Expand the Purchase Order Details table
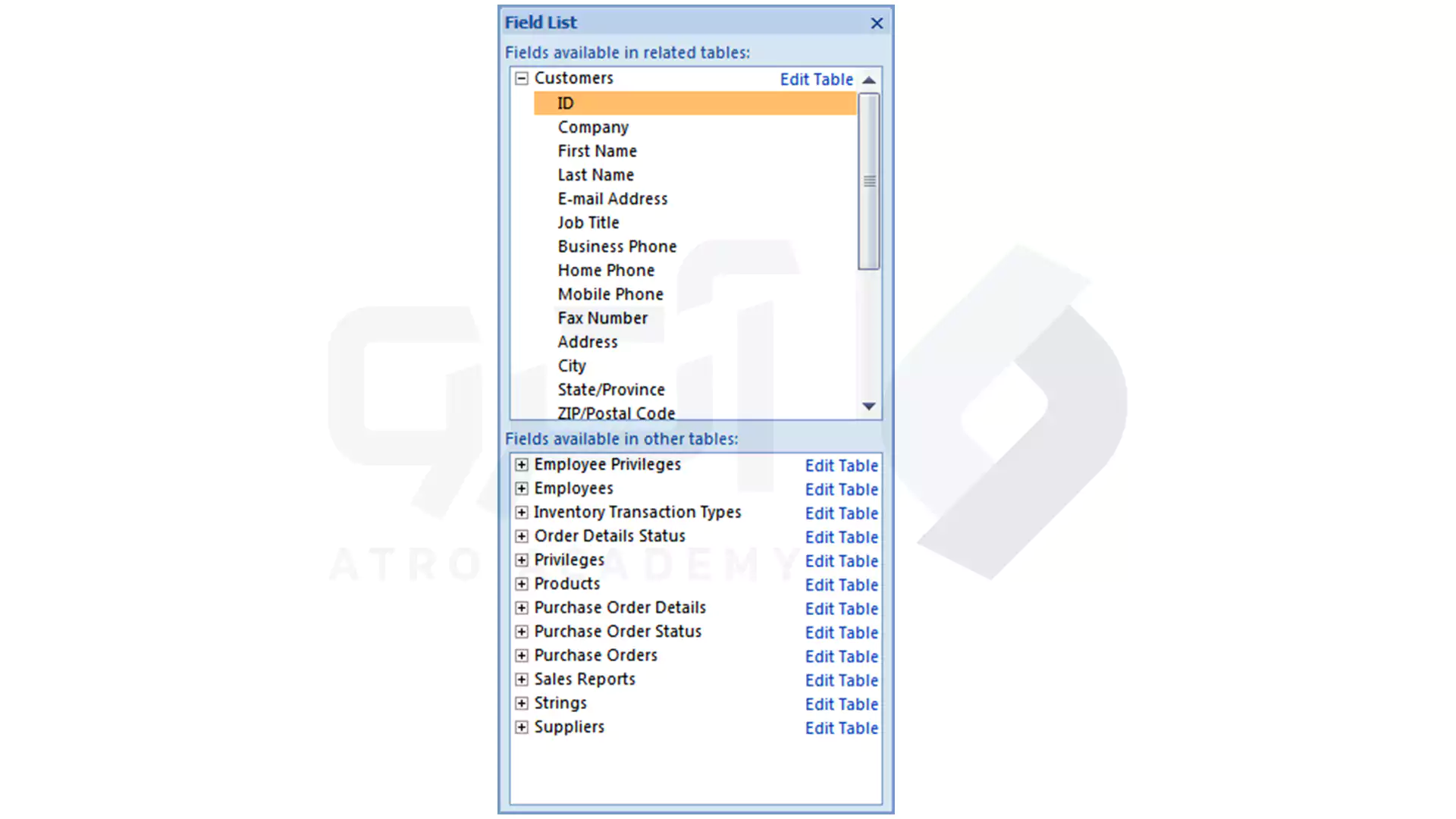1456x819 pixels. point(521,607)
